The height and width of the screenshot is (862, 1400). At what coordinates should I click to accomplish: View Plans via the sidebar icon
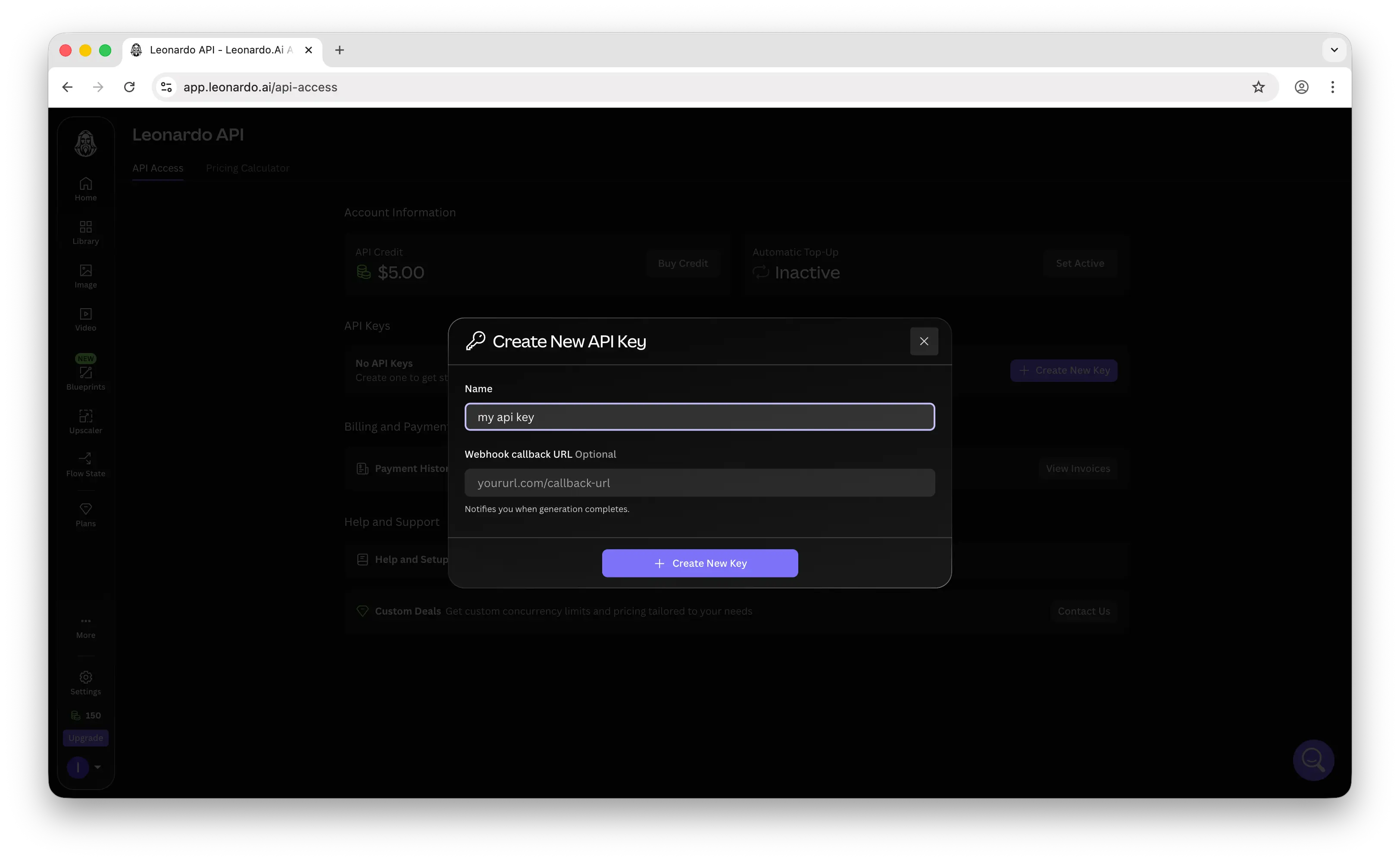tap(85, 513)
